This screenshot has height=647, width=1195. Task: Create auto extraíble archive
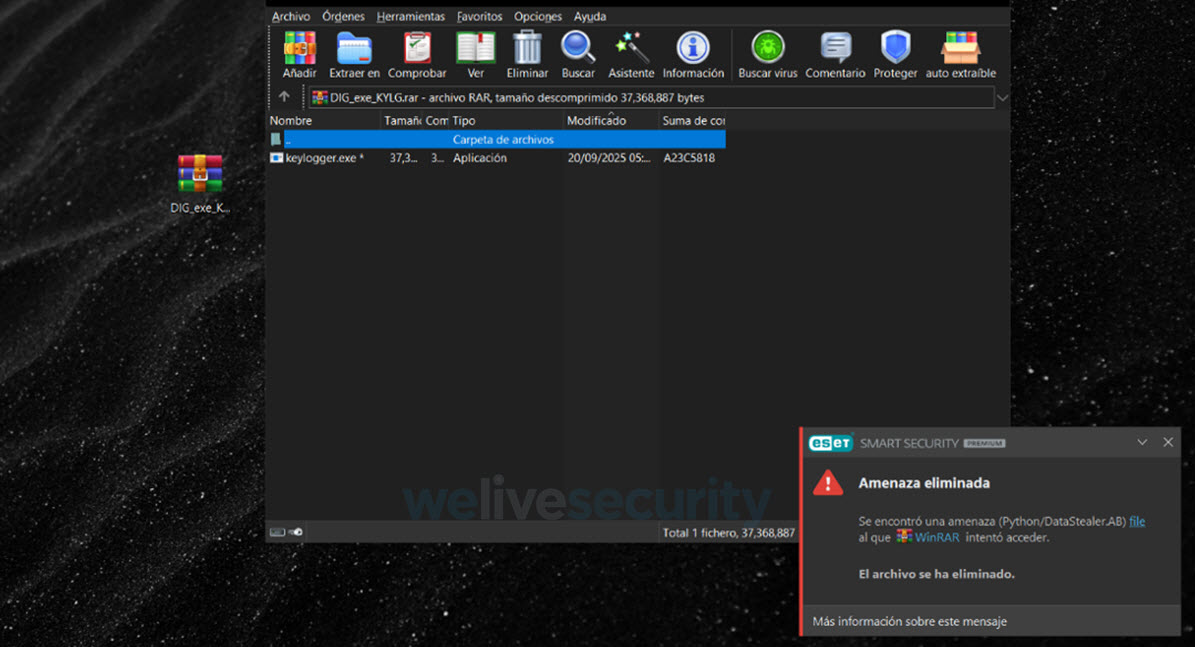[x=960, y=49]
